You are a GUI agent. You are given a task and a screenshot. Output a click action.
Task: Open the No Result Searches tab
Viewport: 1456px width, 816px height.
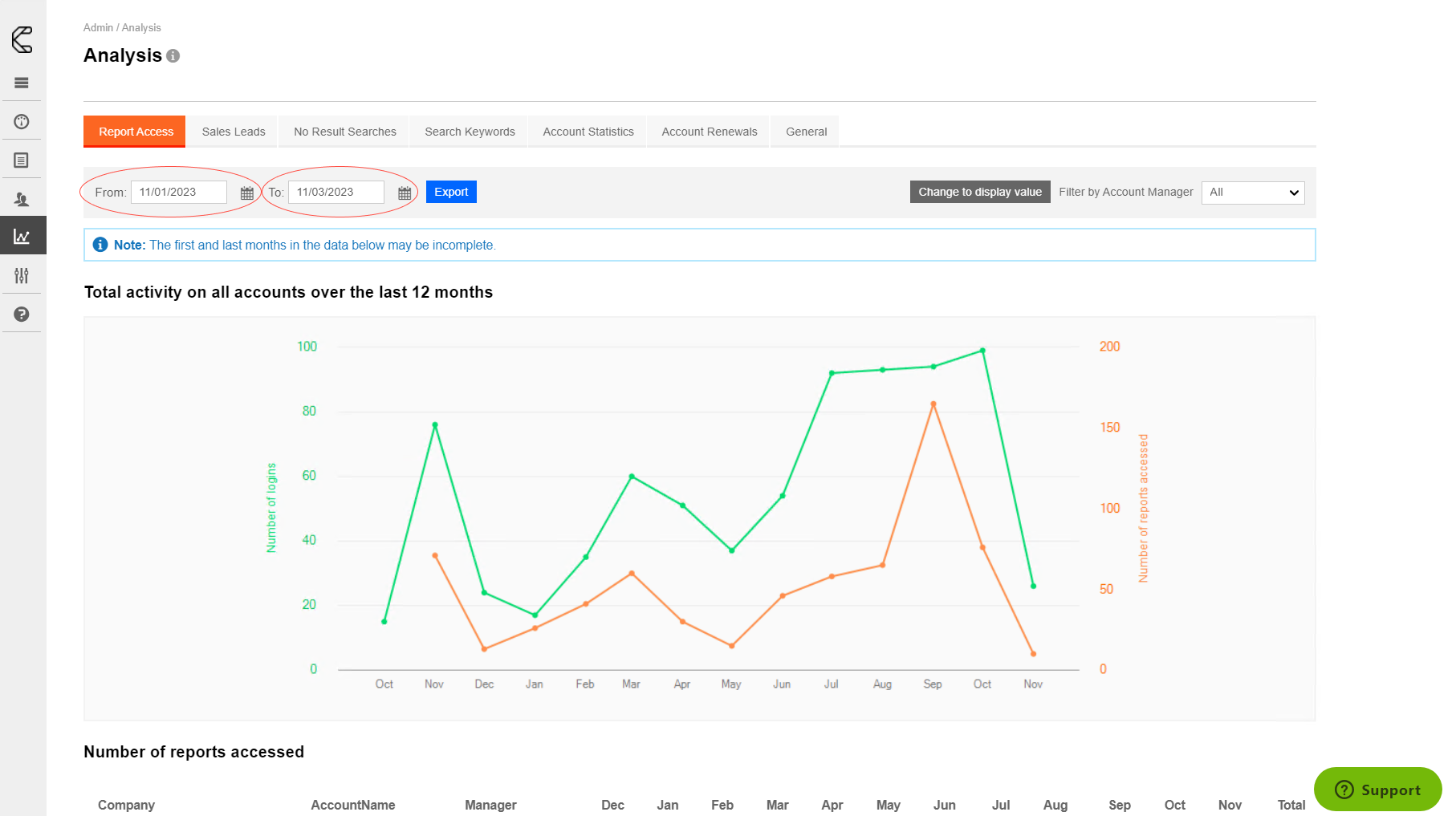(345, 132)
